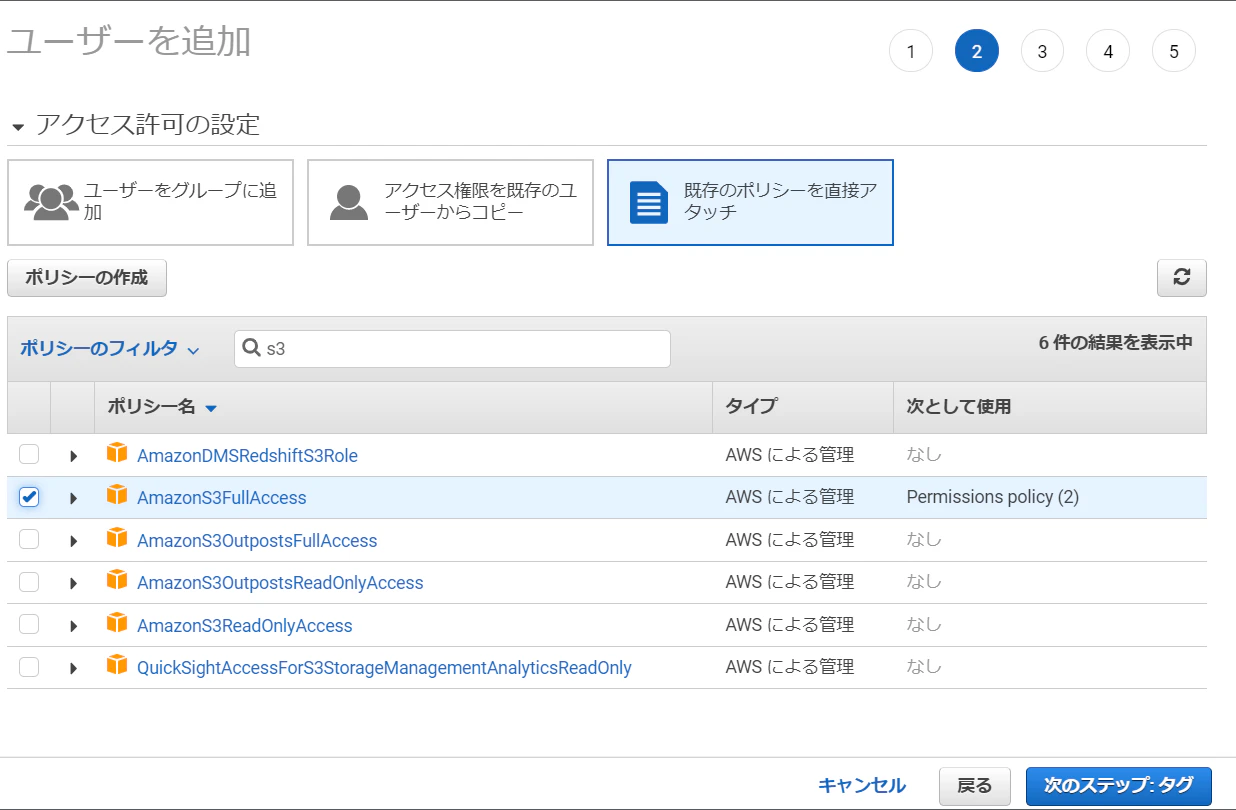This screenshot has height=810, width=1236.
Task: Sort by the ポリシー名 column header
Action: pos(162,407)
